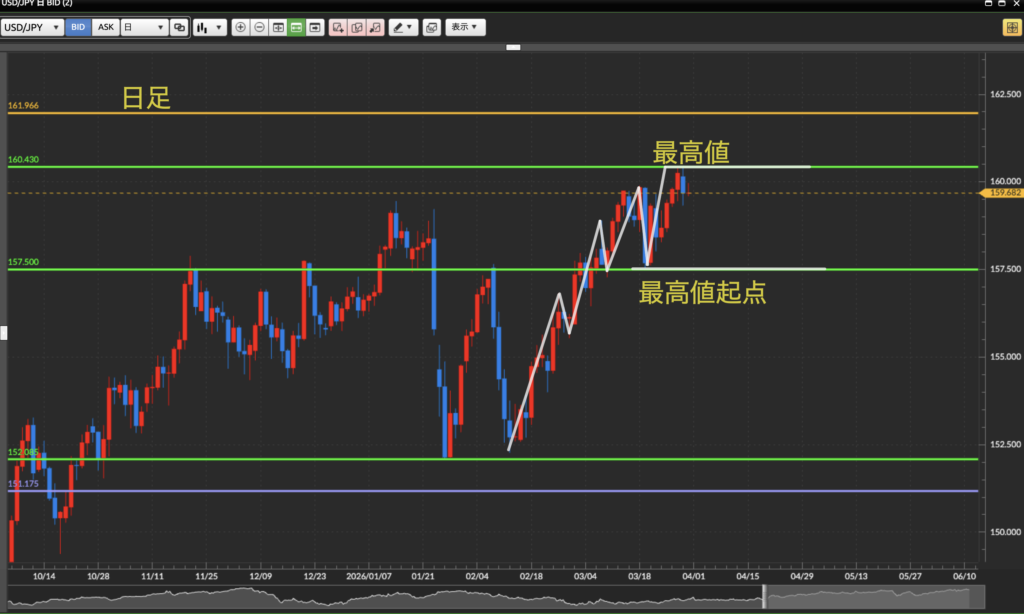Toggle the green highlighted layout button

coord(296,28)
